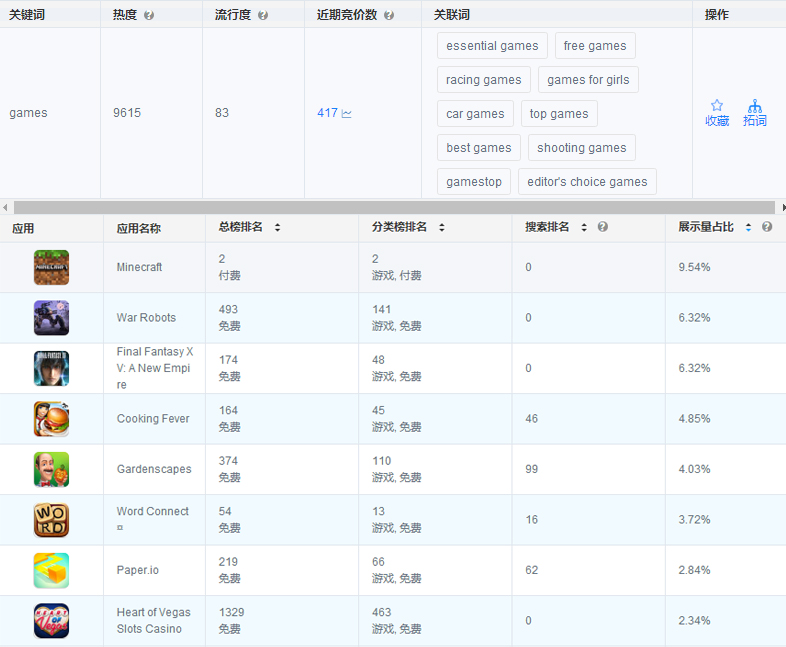Open the War Robots app icon
Image resolution: width=786 pixels, height=647 pixels.
click(51, 318)
